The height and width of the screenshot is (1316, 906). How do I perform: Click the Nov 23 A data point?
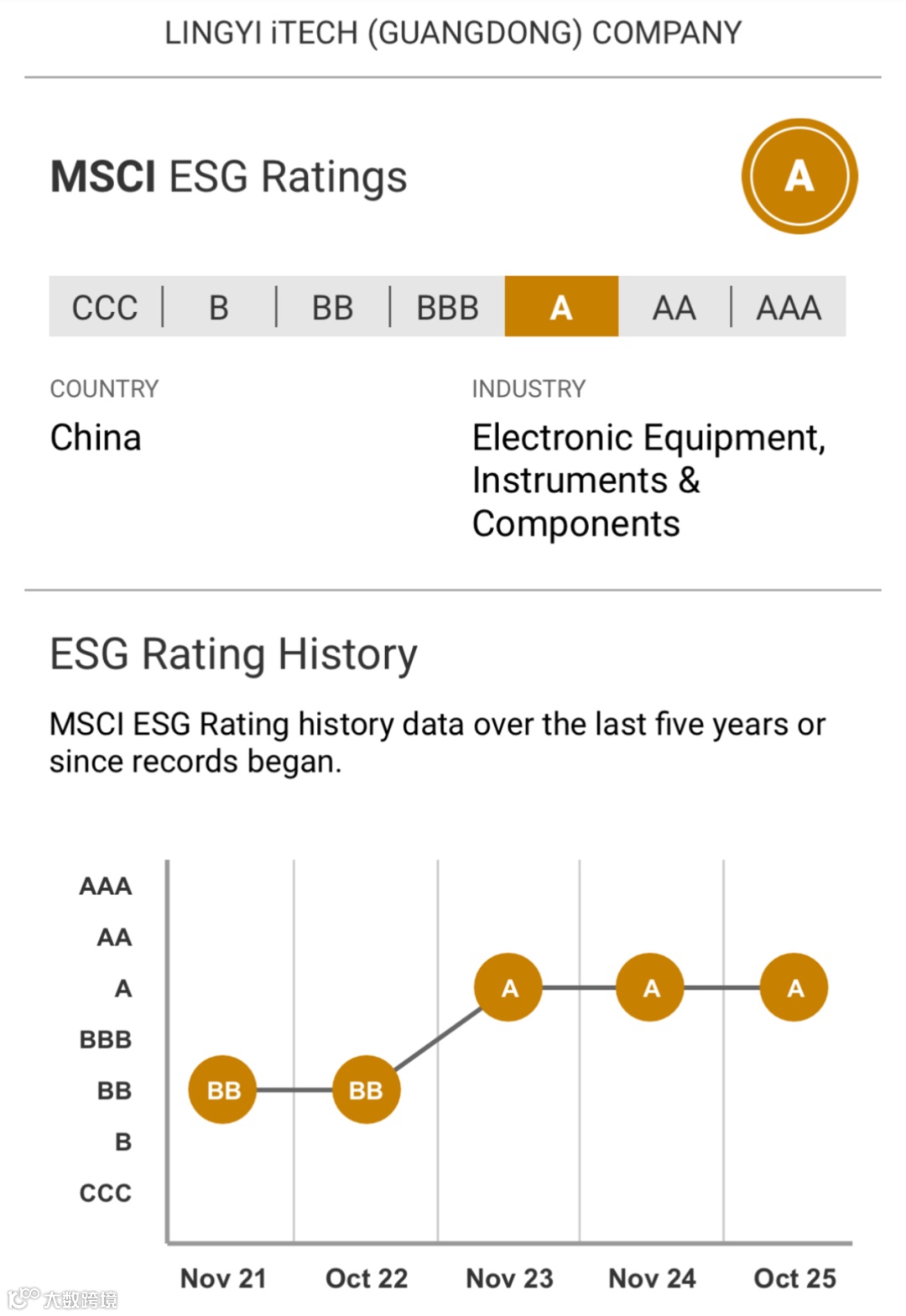[x=508, y=987]
